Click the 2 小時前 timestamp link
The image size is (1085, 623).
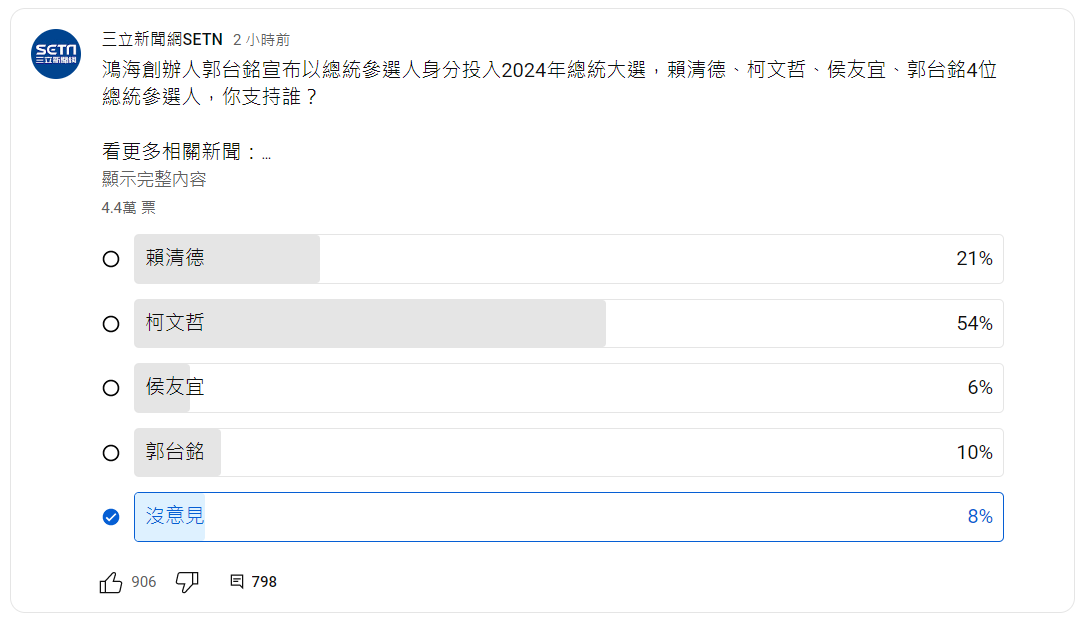click(259, 39)
